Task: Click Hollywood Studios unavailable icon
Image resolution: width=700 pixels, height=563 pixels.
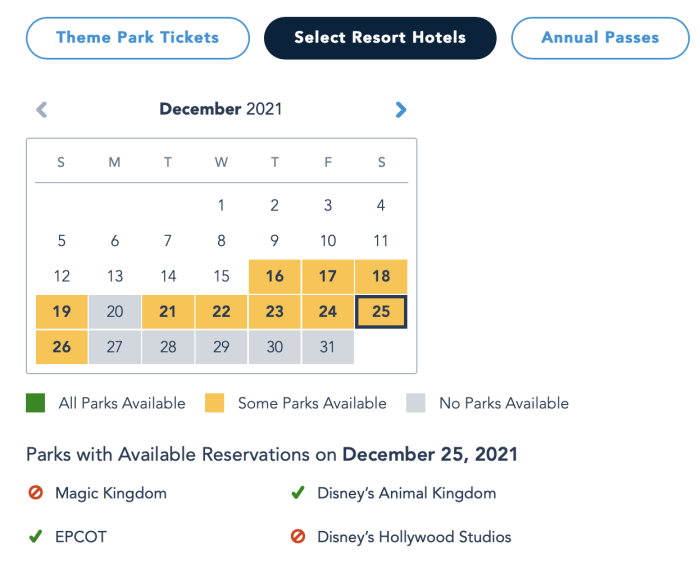Action: pos(297,537)
